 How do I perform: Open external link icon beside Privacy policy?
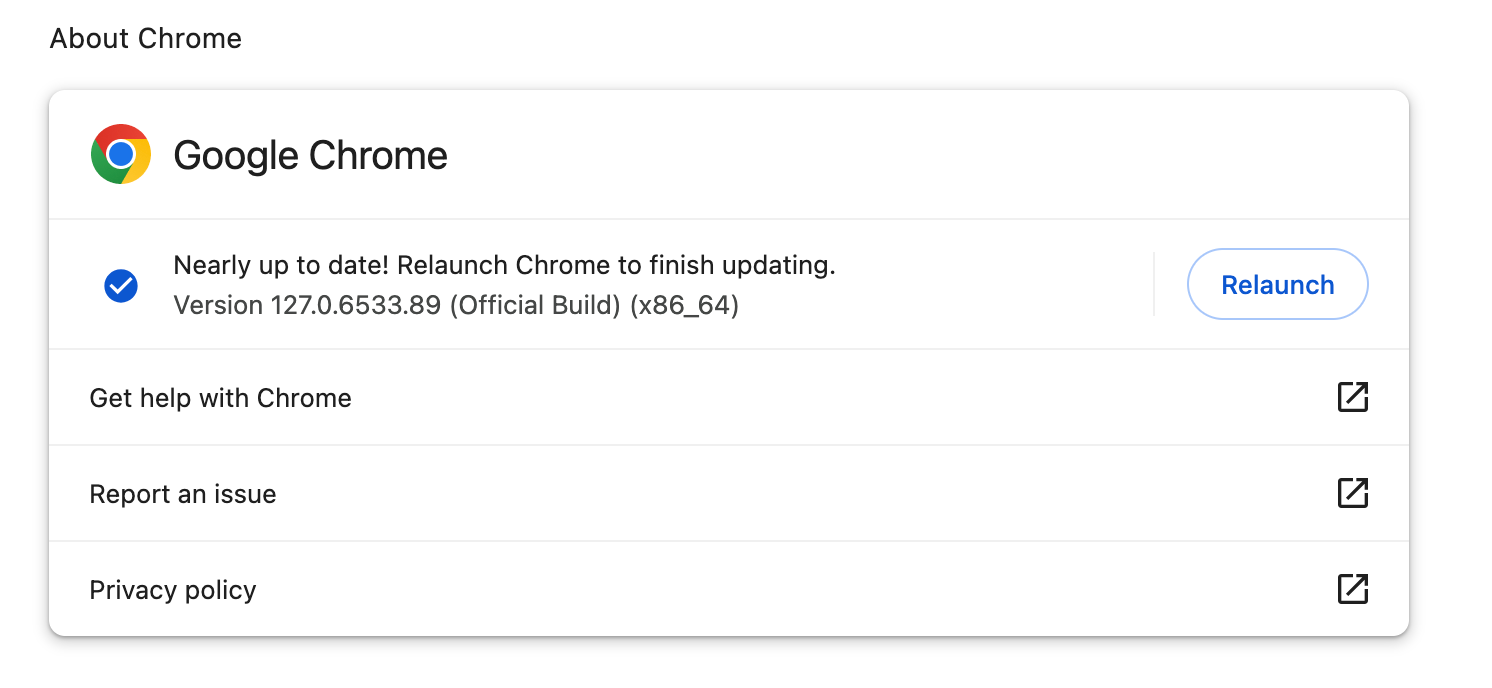click(1352, 589)
